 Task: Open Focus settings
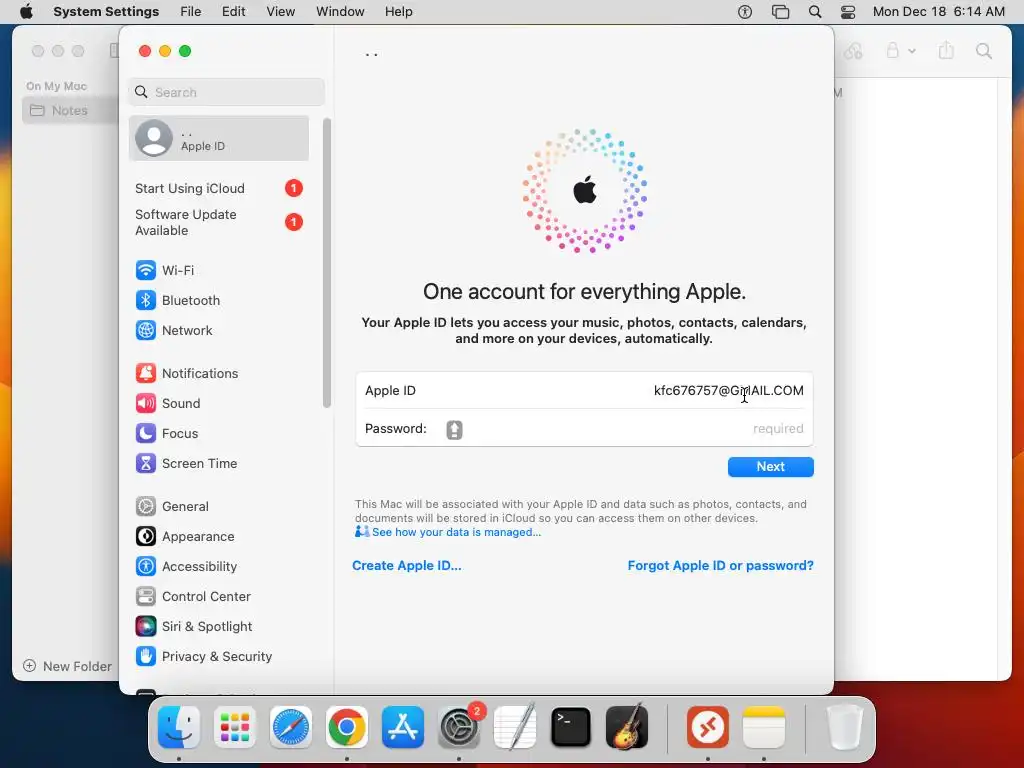(x=167, y=434)
